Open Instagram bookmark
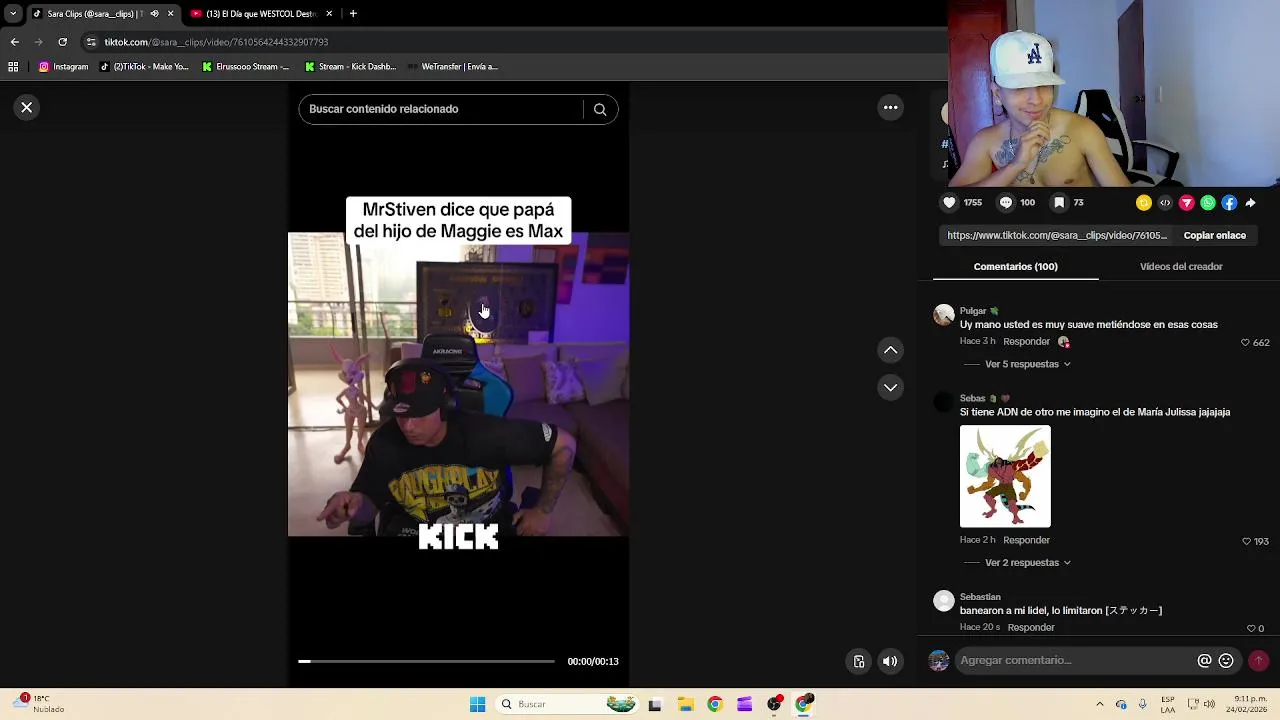Viewport: 1280px width, 720px height. coord(64,67)
